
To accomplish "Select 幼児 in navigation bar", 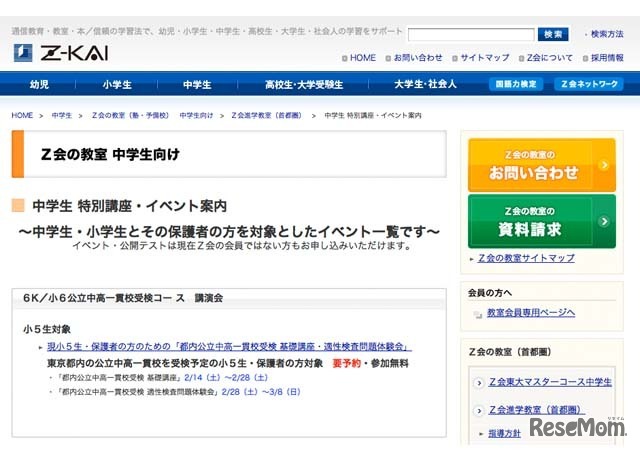I will tap(39, 85).
